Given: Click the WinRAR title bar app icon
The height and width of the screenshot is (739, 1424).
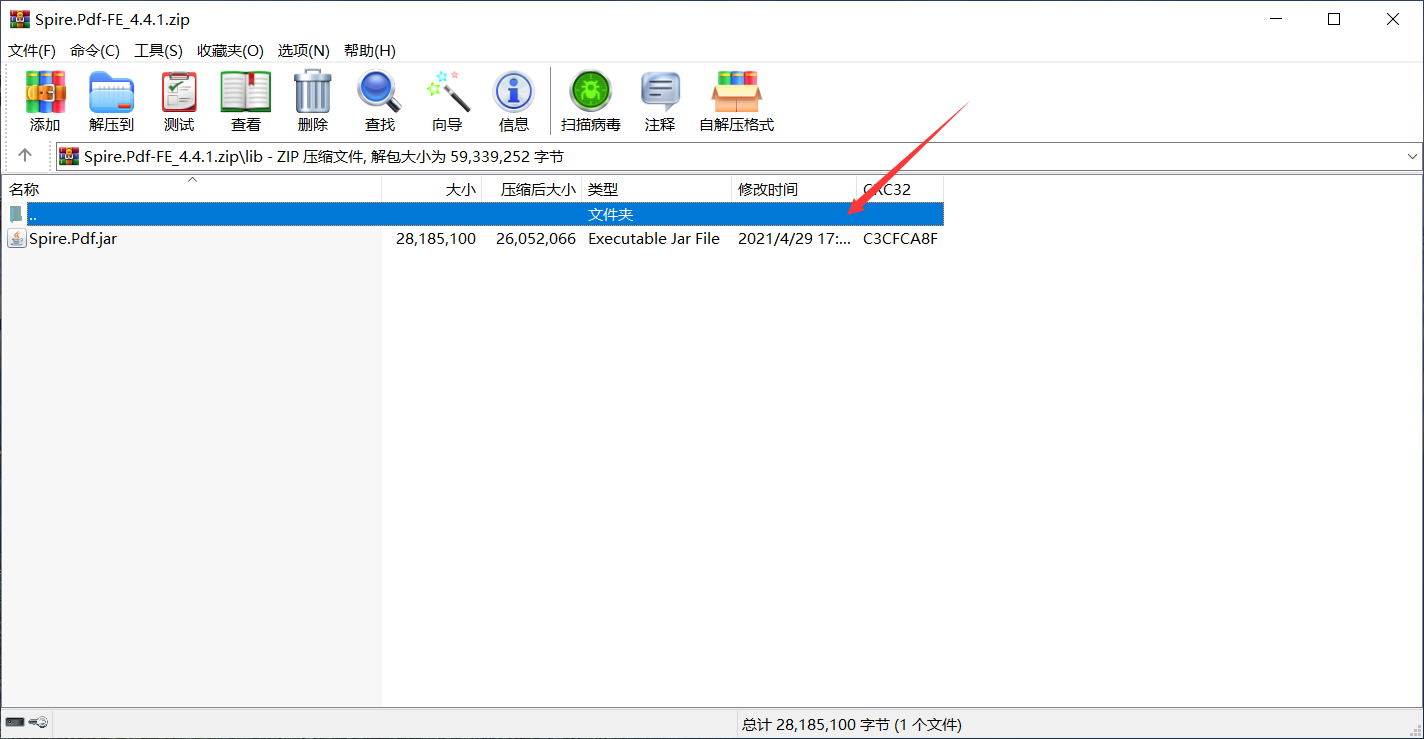Looking at the screenshot, I should pos(18,19).
